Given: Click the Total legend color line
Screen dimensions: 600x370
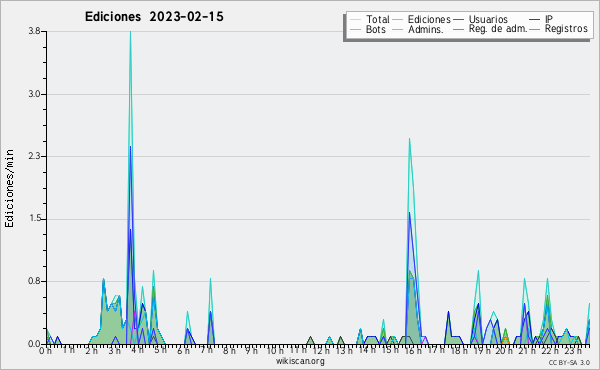Looking at the screenshot, I should click(355, 20).
